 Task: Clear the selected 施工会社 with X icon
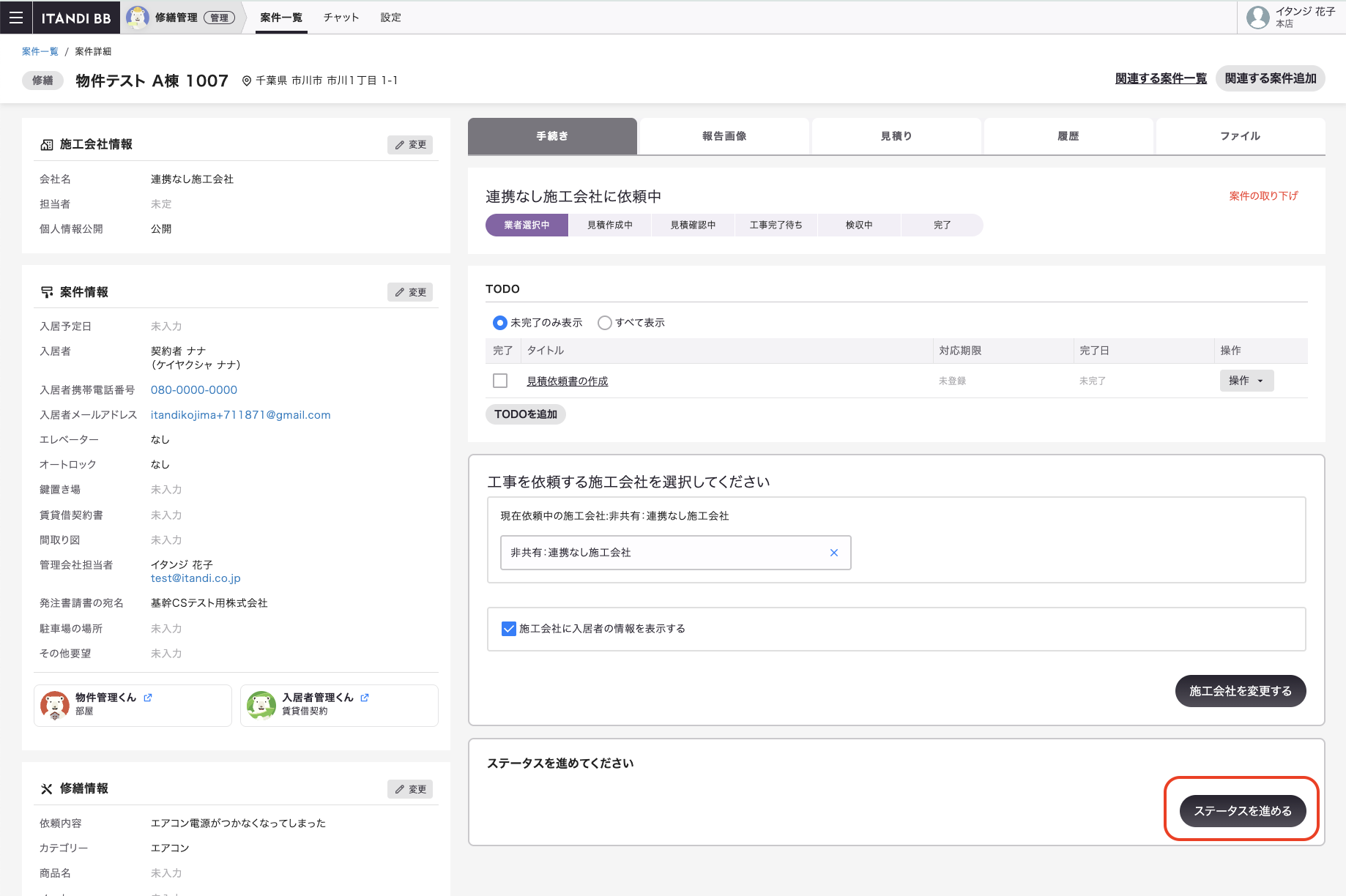click(833, 553)
